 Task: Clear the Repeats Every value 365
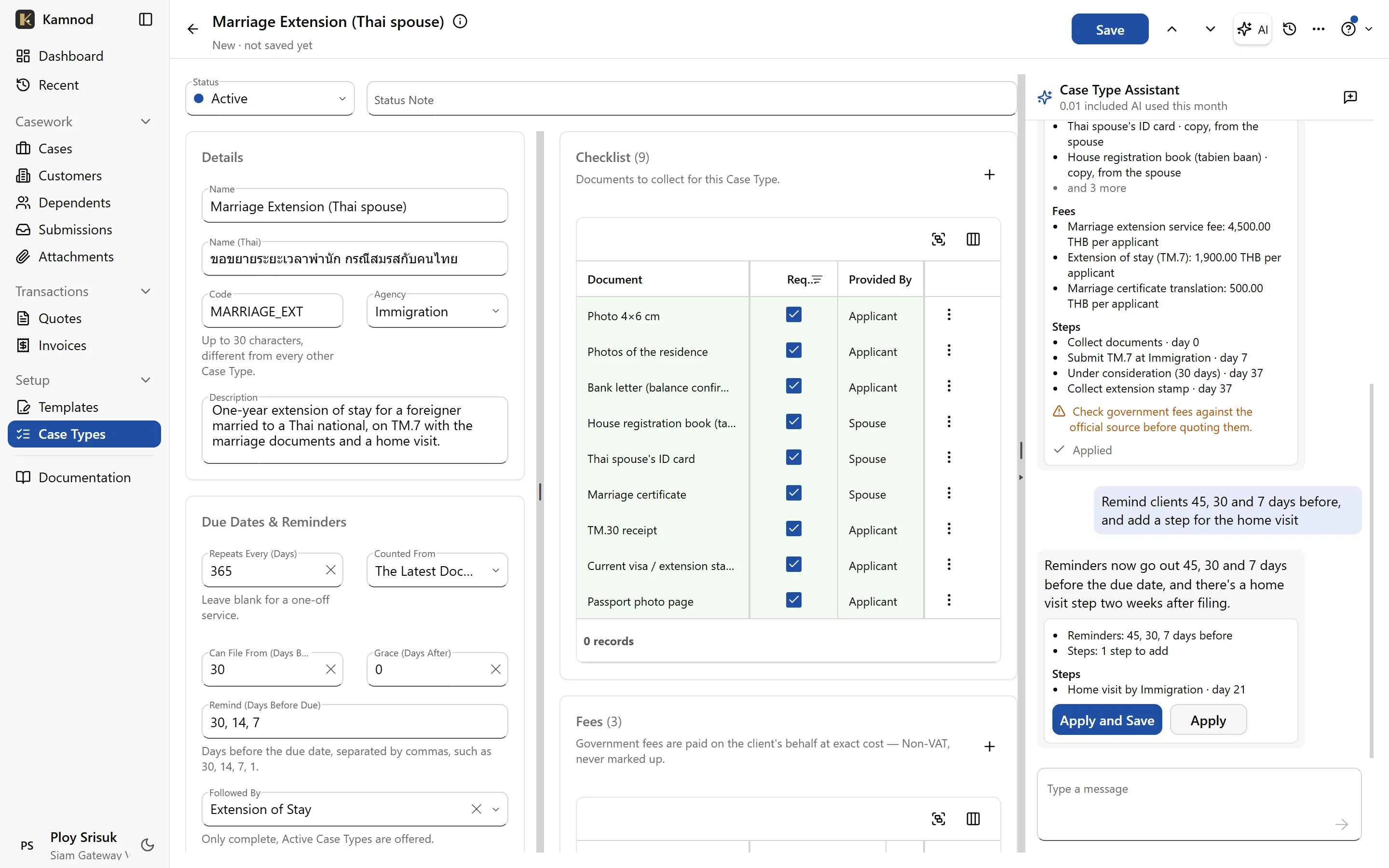(x=330, y=570)
